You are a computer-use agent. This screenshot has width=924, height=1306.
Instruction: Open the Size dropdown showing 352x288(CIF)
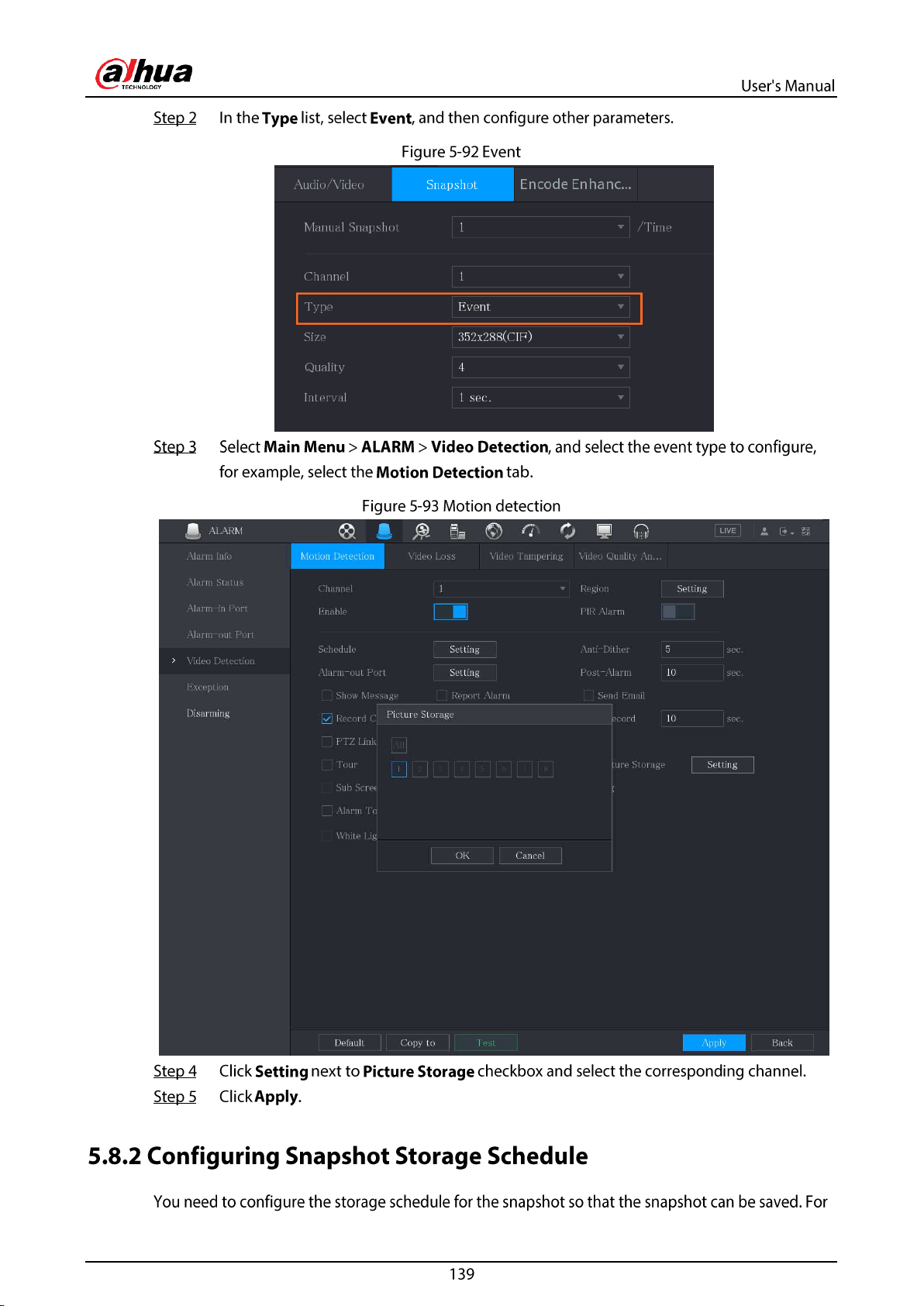(541, 337)
